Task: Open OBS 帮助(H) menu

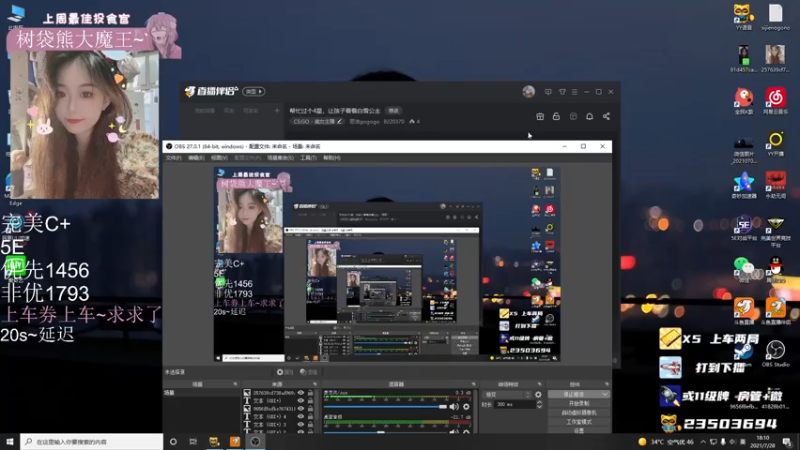Action: (x=332, y=158)
